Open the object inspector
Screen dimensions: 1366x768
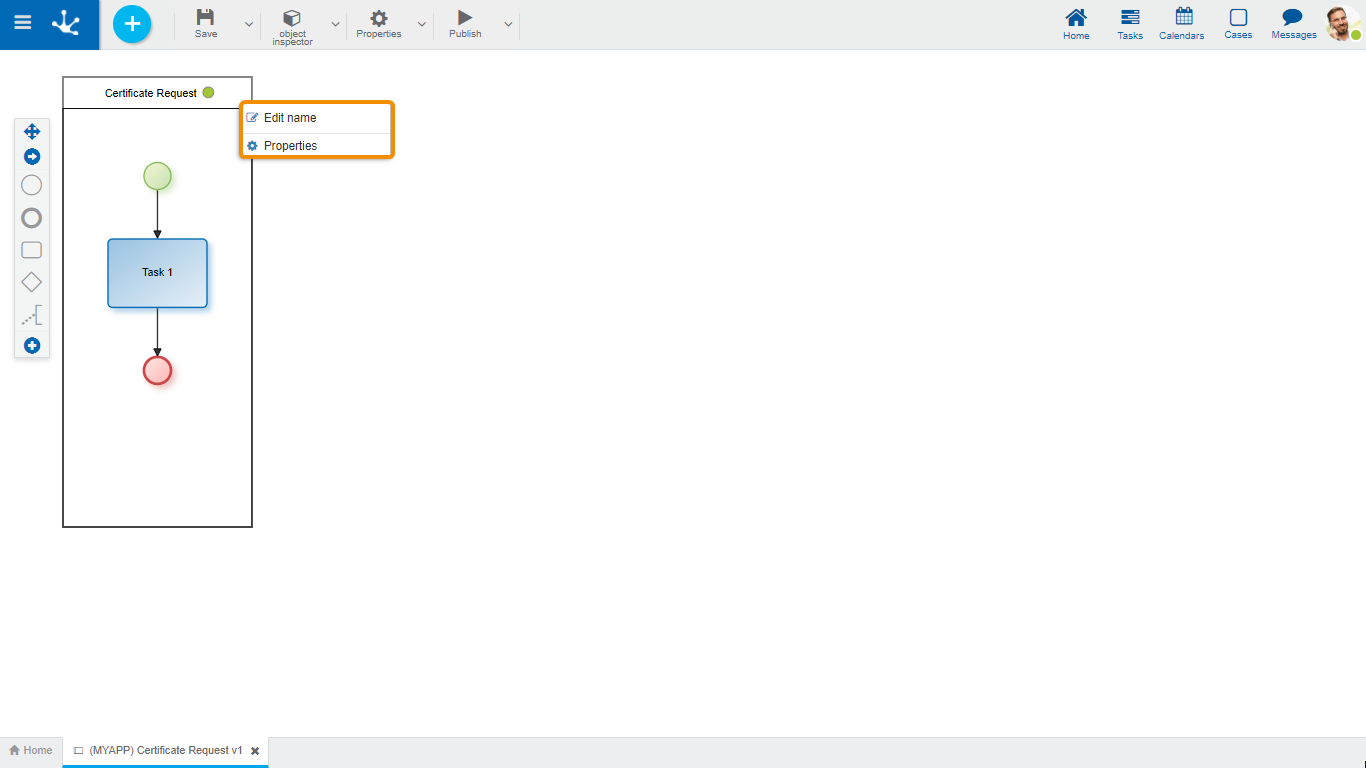pos(292,26)
